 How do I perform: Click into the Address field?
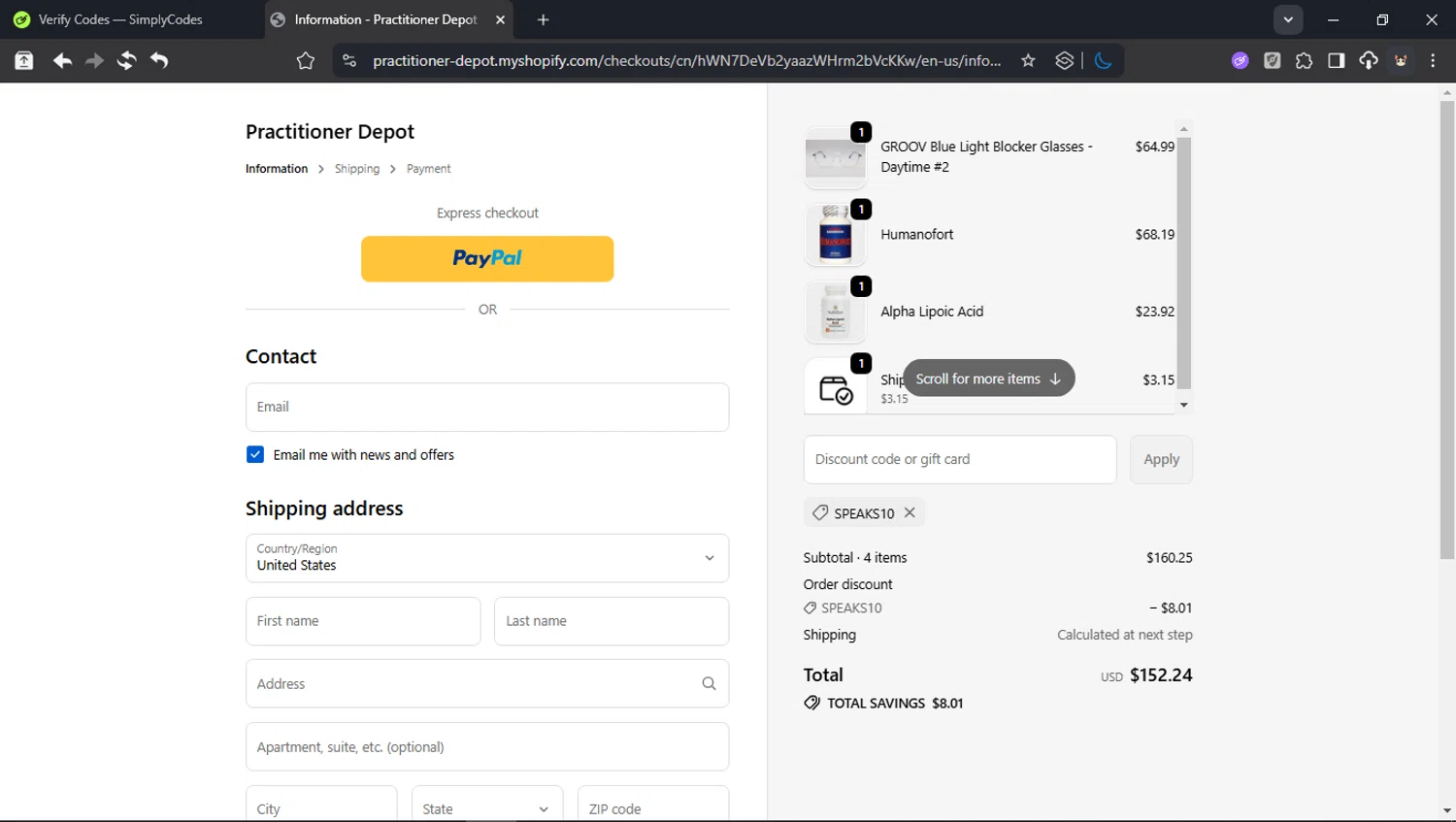tap(487, 684)
